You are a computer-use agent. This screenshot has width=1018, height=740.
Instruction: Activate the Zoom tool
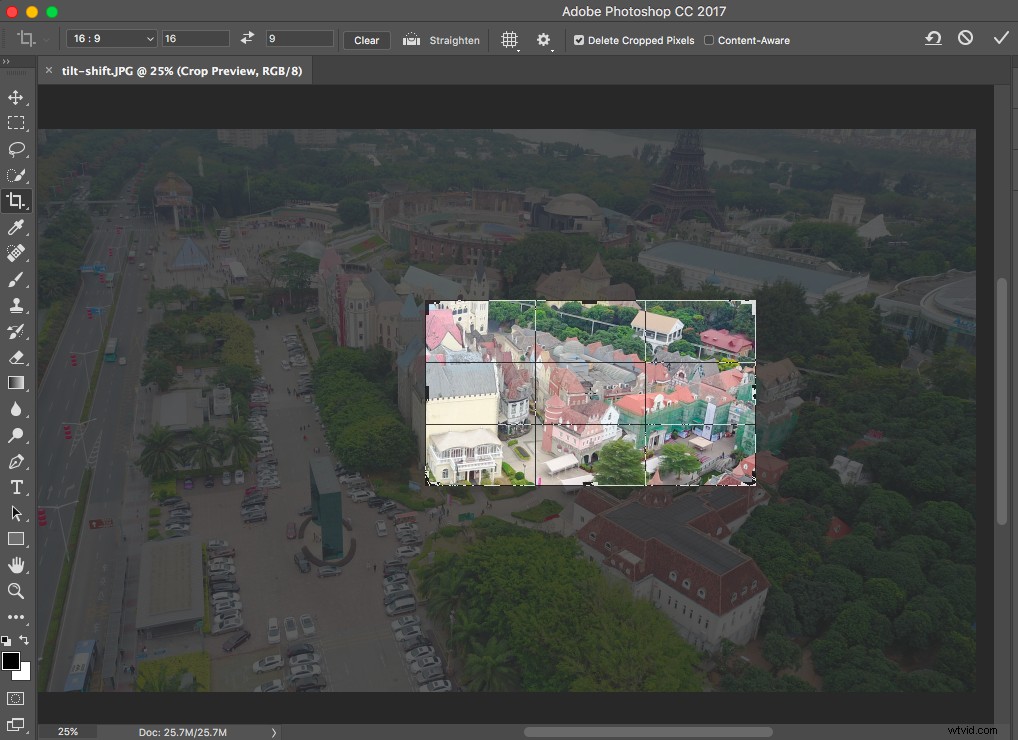click(16, 591)
